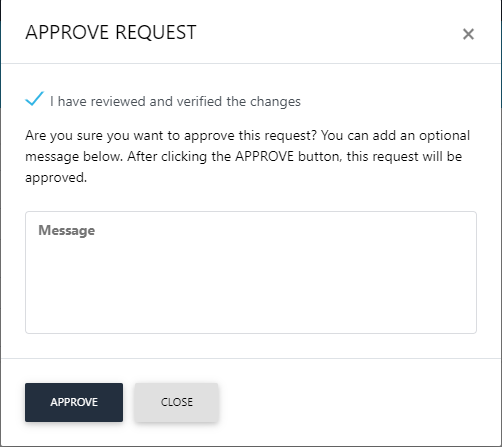
Task: Click the dark navy APPROVE button
Action: click(74, 402)
